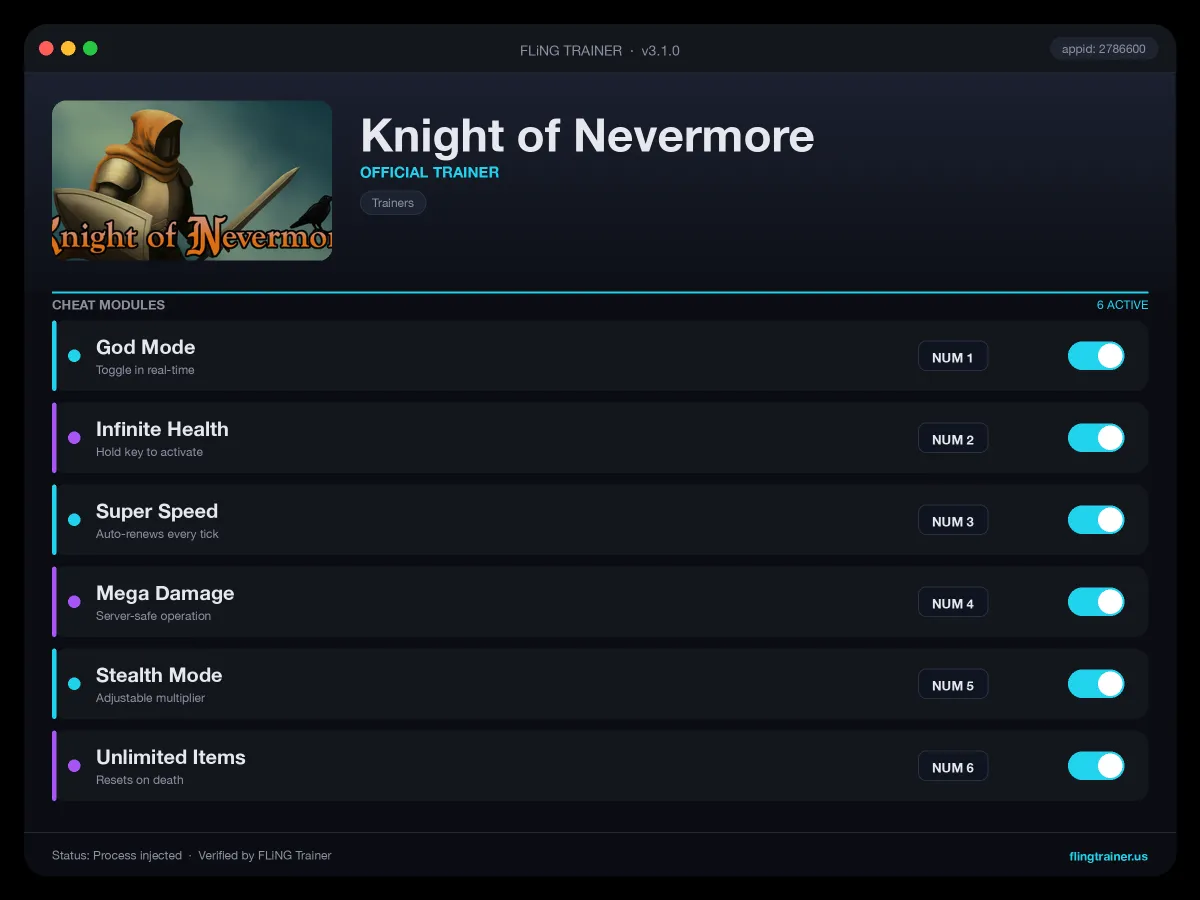Click the yellow minimize window button

(68, 48)
